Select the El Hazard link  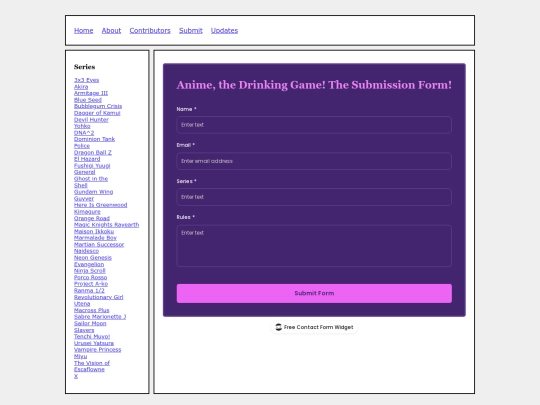click(x=87, y=159)
